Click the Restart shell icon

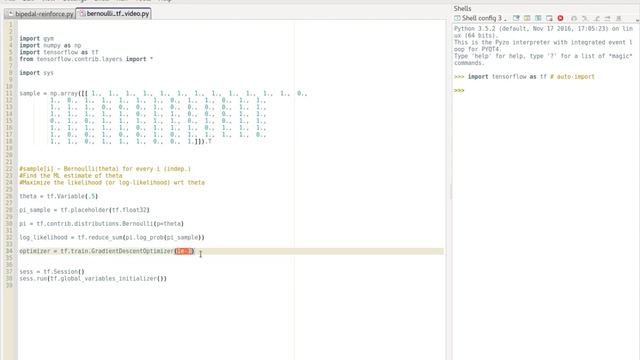click(x=538, y=18)
